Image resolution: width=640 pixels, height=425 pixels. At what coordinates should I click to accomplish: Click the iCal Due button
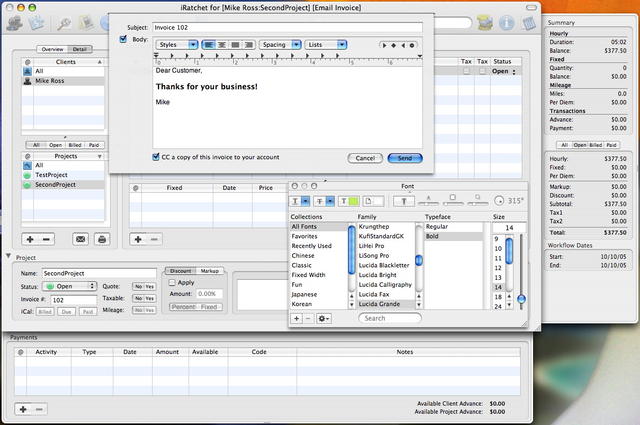coord(67,312)
